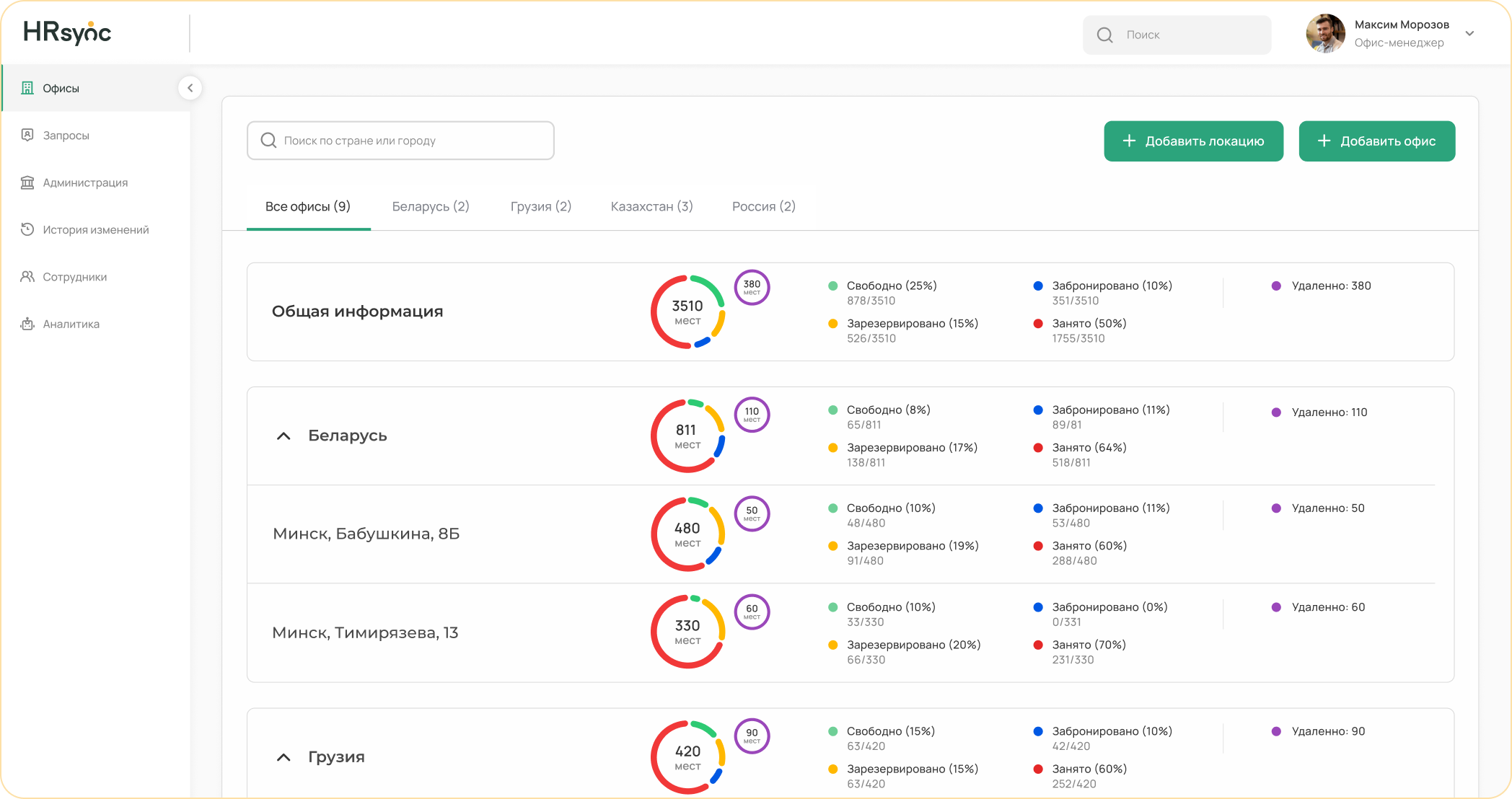
Task: Click yellow dot beside Зарезервировано (17%)
Action: click(832, 448)
